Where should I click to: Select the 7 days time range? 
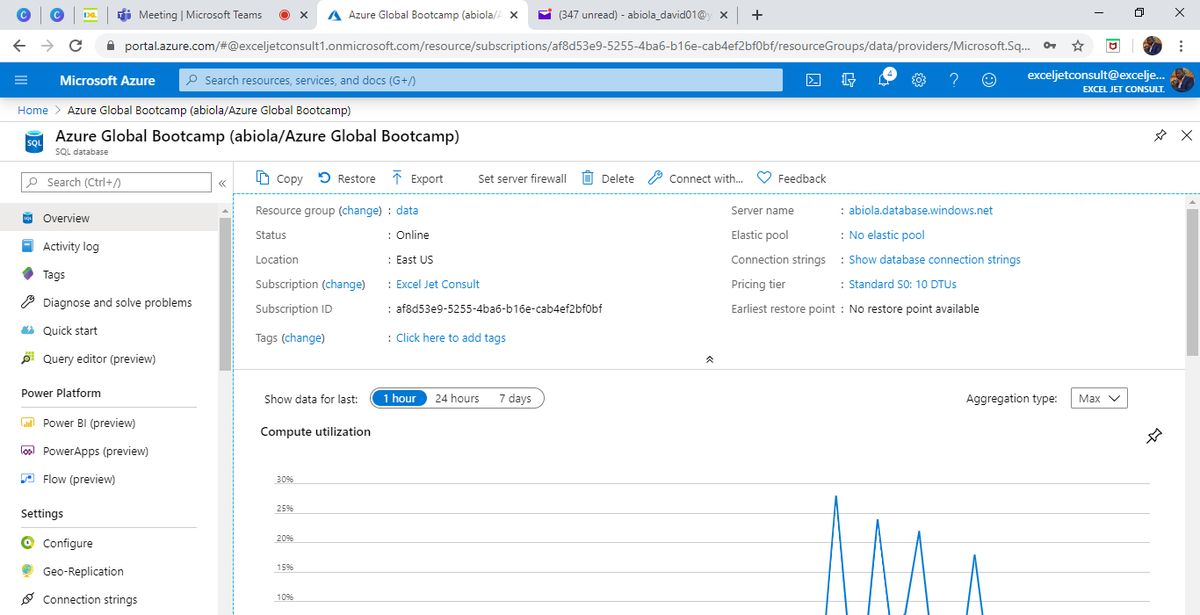515,398
